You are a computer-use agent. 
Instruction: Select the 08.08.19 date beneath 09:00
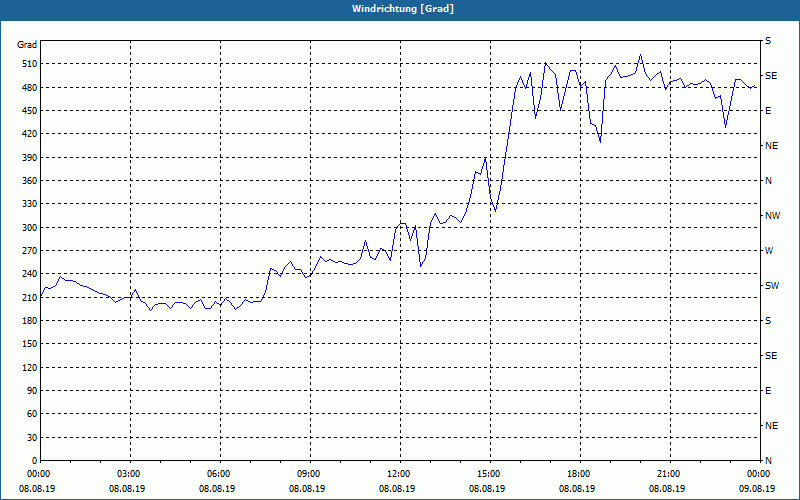coord(307,489)
